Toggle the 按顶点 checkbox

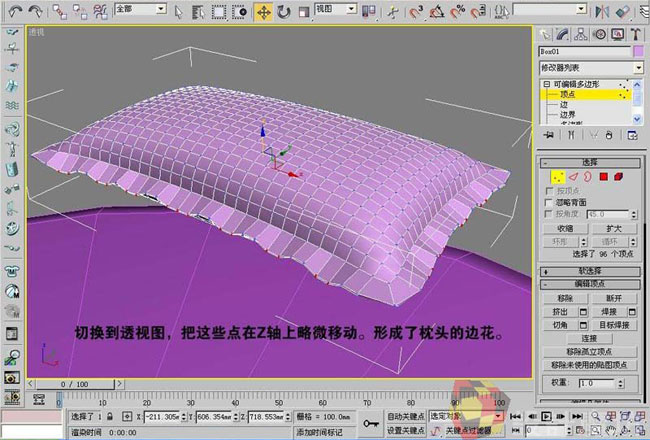(550, 189)
